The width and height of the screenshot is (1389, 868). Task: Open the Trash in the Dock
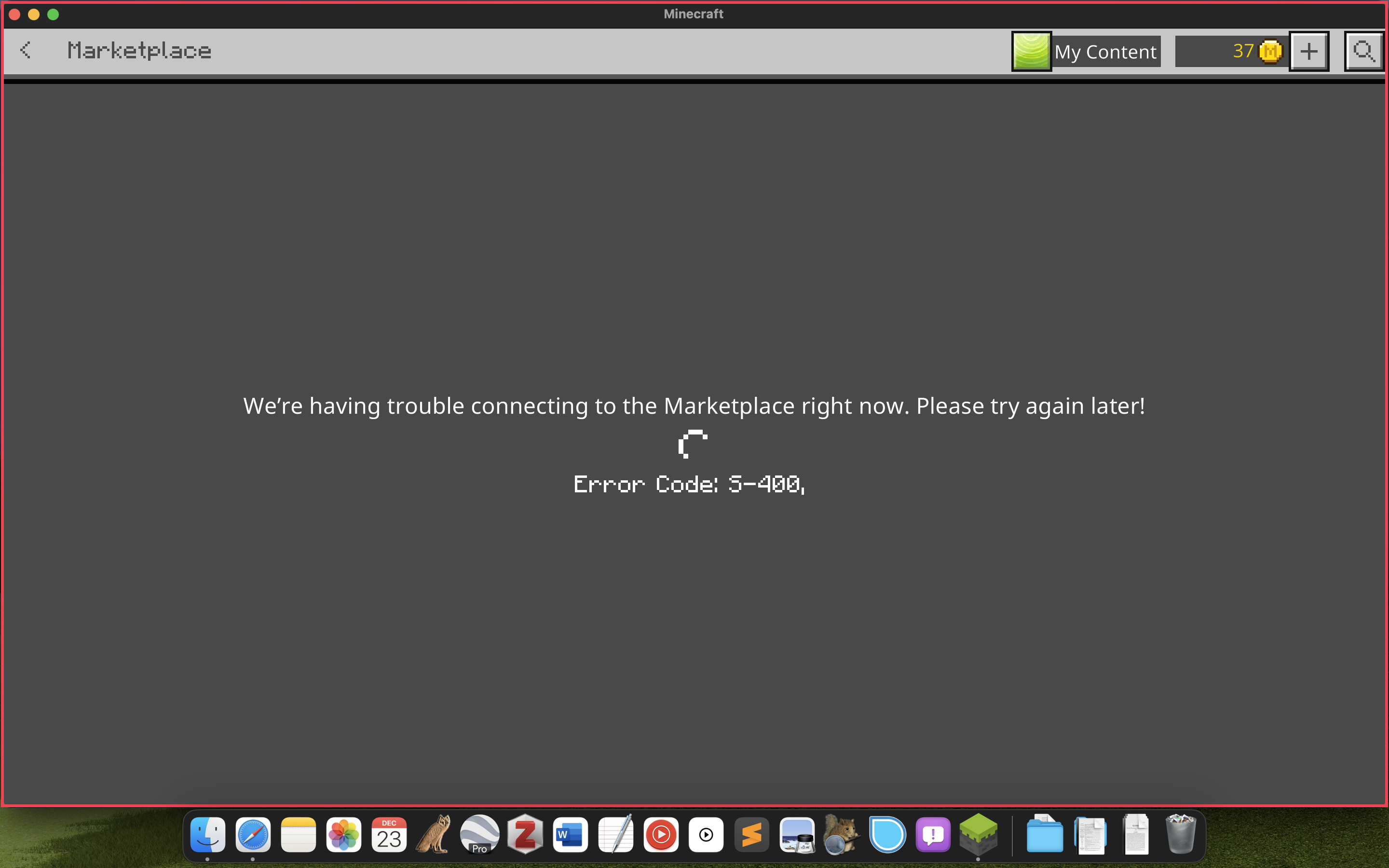coord(1181,834)
